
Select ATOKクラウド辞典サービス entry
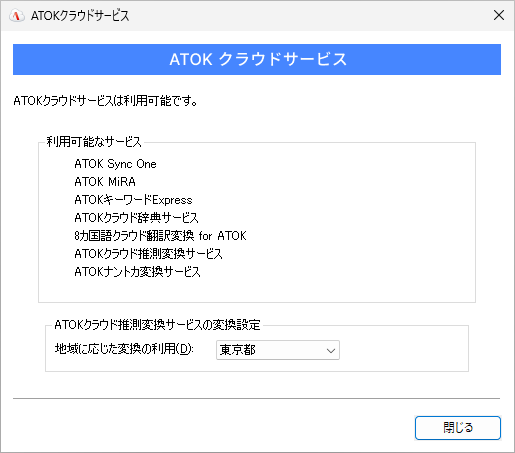point(136,218)
